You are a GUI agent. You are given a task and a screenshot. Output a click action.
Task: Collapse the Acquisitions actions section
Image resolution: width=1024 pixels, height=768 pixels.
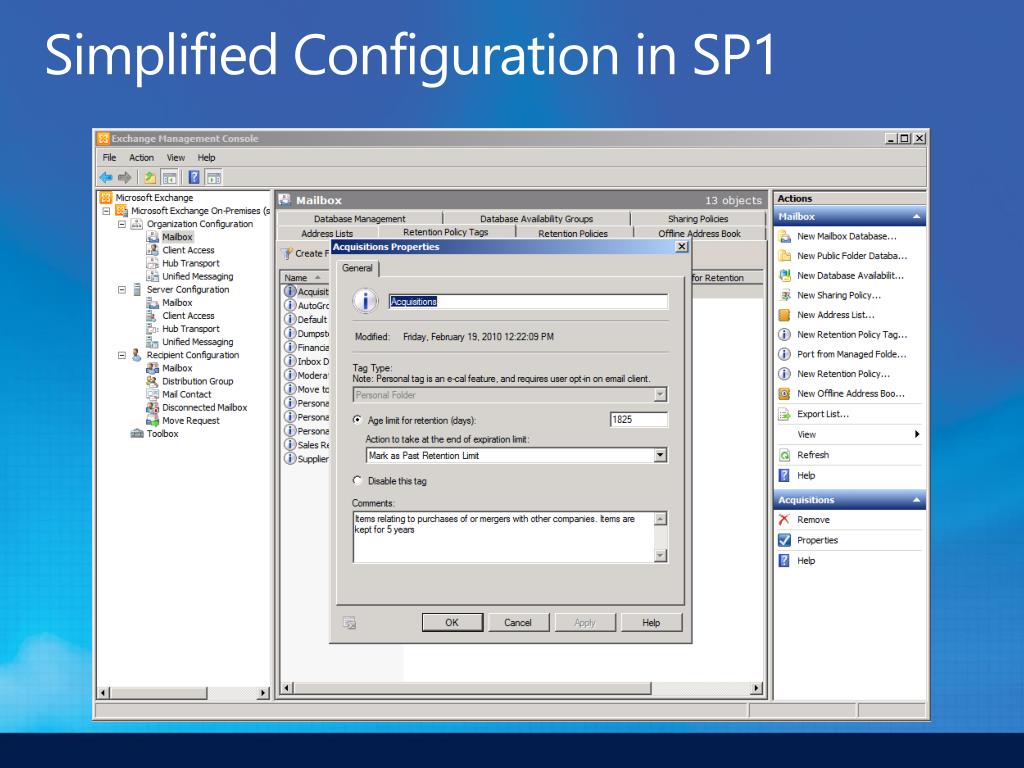[916, 500]
